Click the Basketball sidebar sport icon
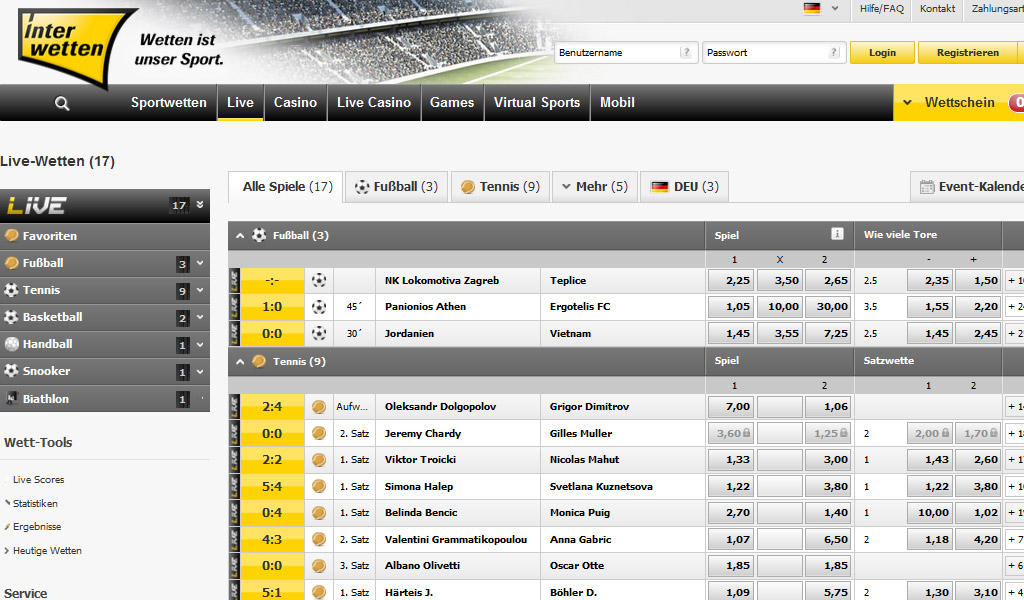Viewport: 1024px width, 600px height. coord(11,317)
